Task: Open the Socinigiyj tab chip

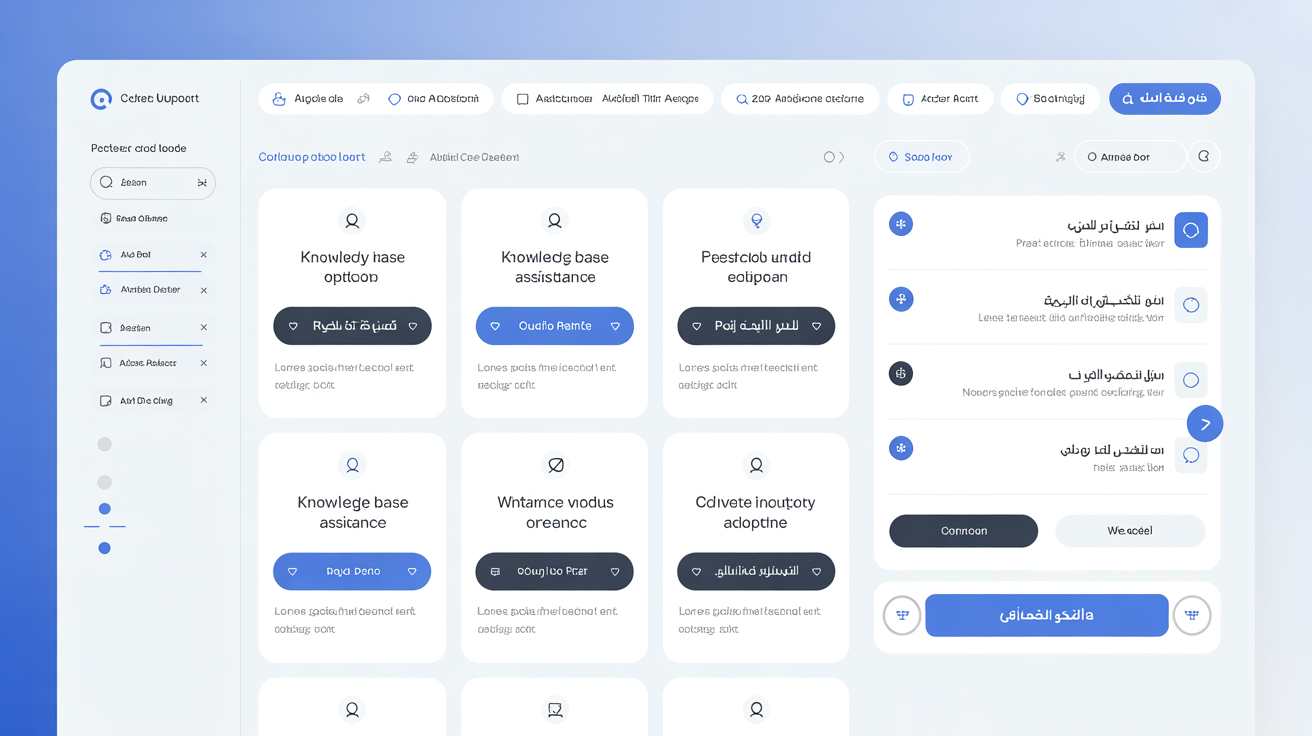Action: click(1050, 99)
